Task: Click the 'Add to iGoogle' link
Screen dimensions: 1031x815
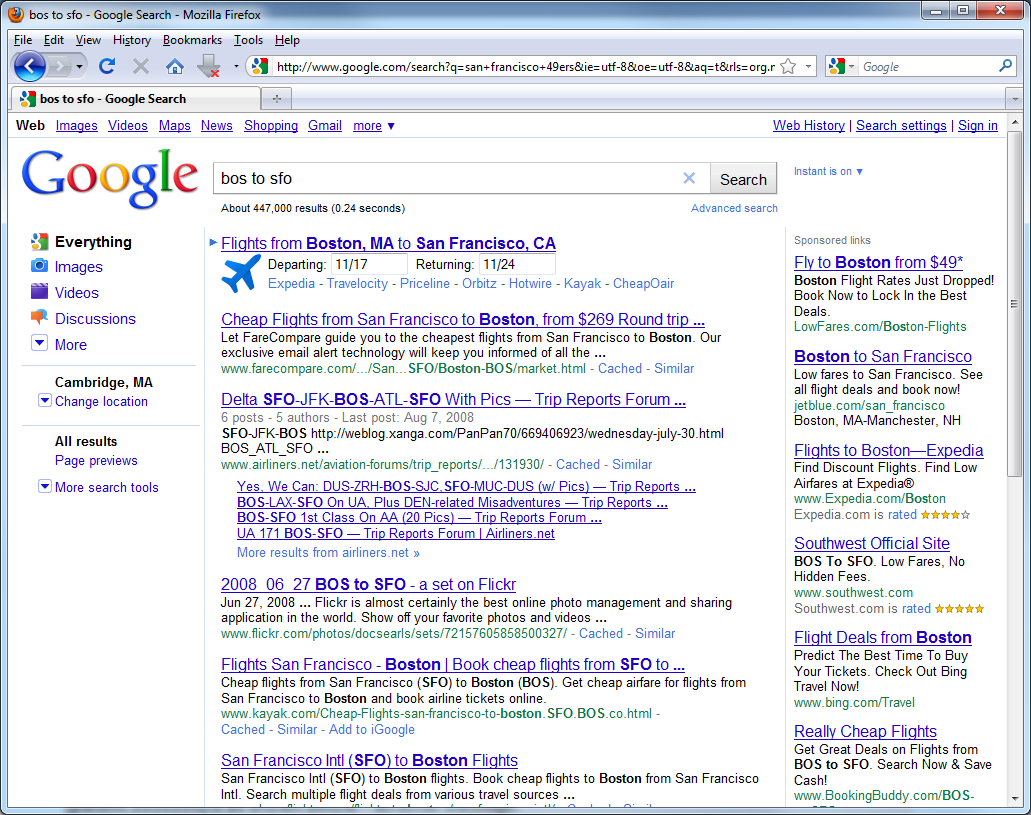Action: point(372,729)
